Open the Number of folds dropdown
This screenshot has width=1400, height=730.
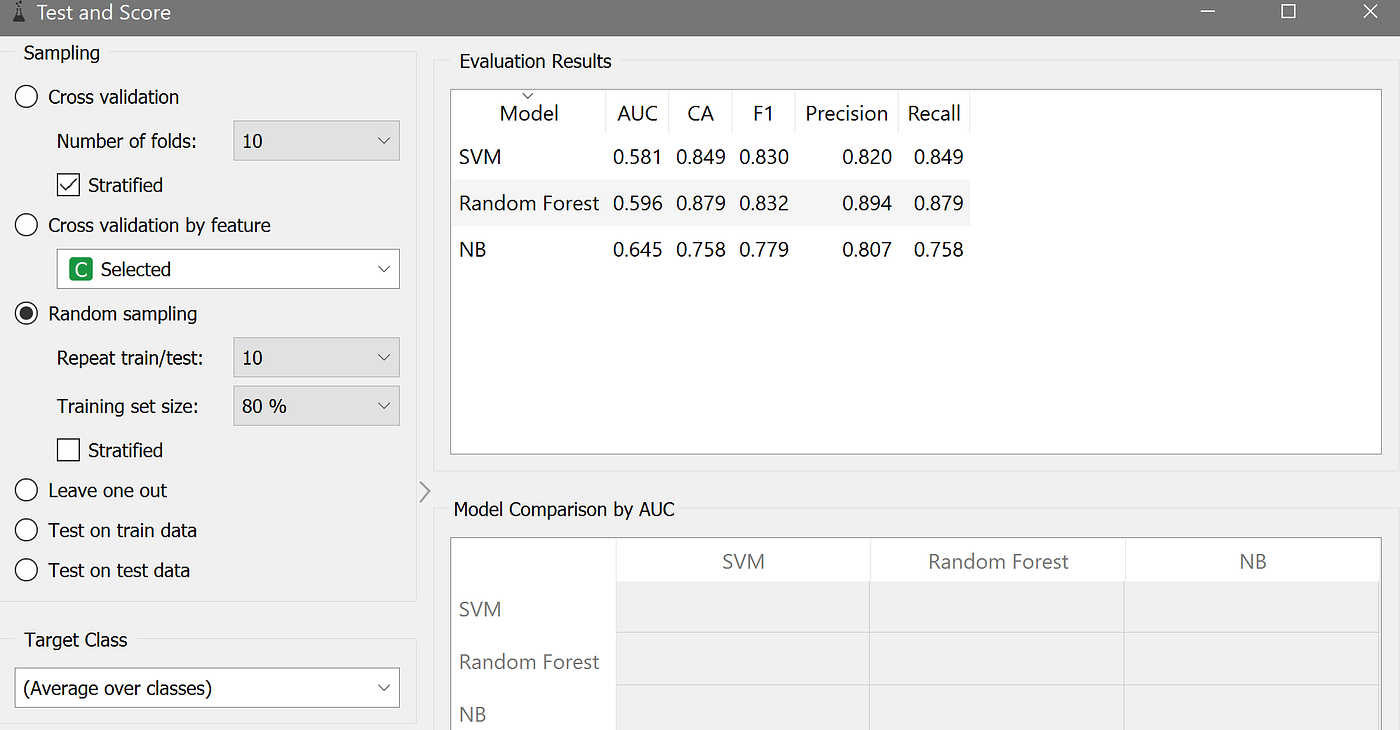(x=316, y=141)
